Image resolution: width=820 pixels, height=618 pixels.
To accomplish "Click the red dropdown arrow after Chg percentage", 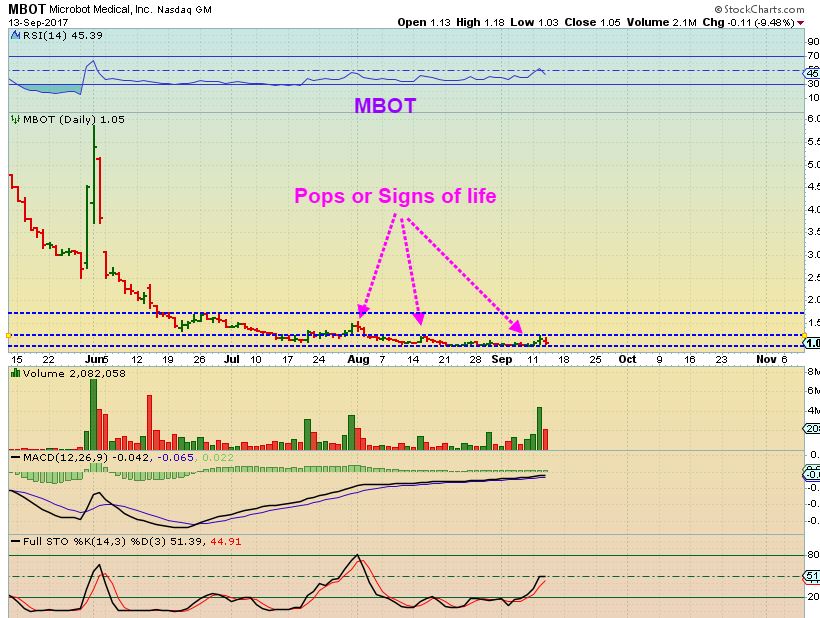I will click(x=800, y=23).
